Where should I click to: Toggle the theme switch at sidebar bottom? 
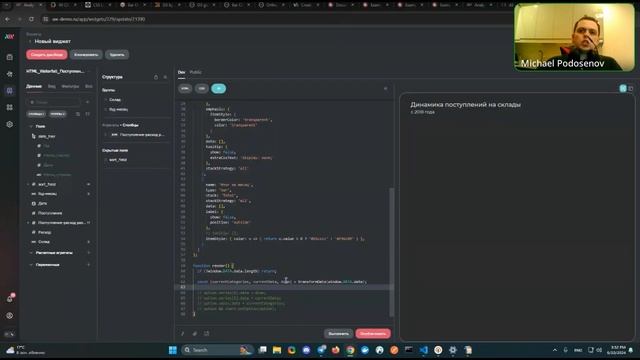[x=9, y=334]
